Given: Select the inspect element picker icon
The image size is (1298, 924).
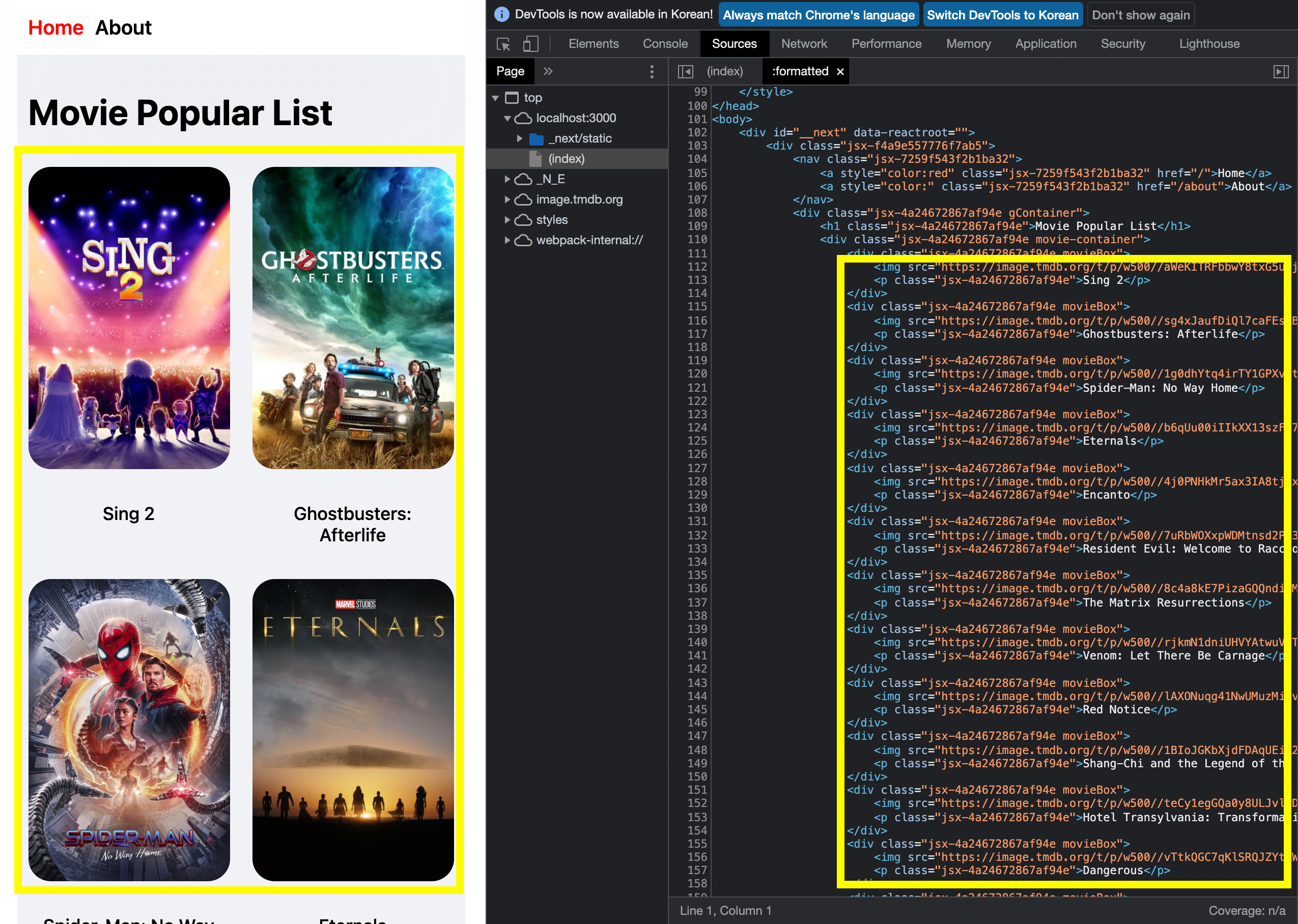Looking at the screenshot, I should (x=503, y=44).
